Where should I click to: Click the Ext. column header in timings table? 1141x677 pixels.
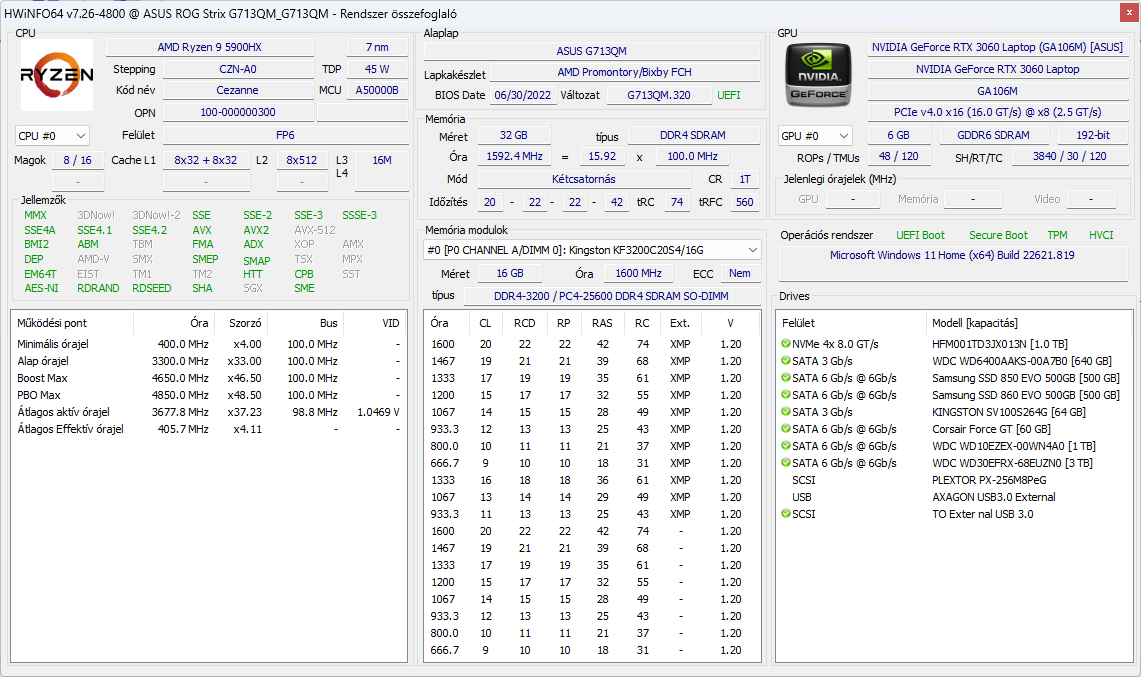click(x=680, y=323)
